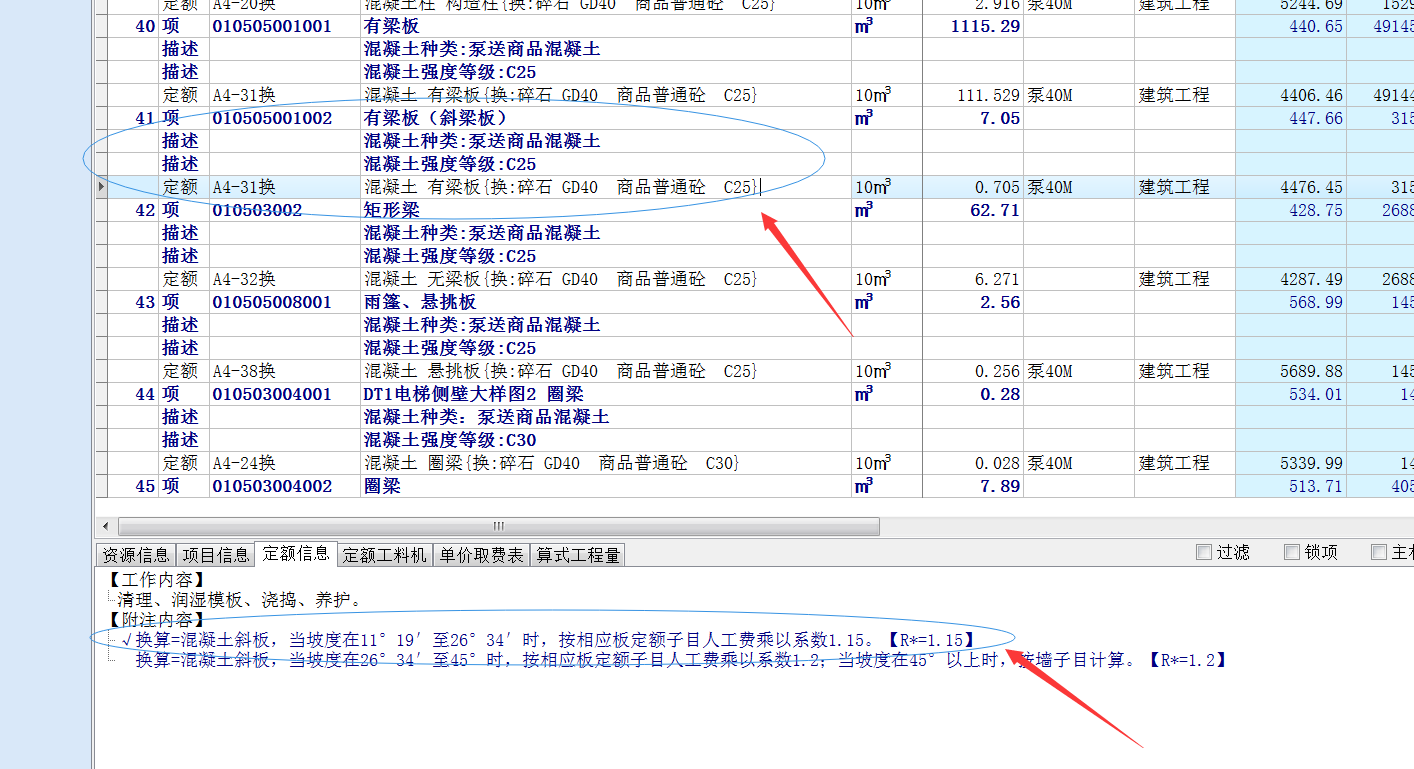Image resolution: width=1414 pixels, height=769 pixels.
Task: Open the 项目信息 tab
Action: 216,554
